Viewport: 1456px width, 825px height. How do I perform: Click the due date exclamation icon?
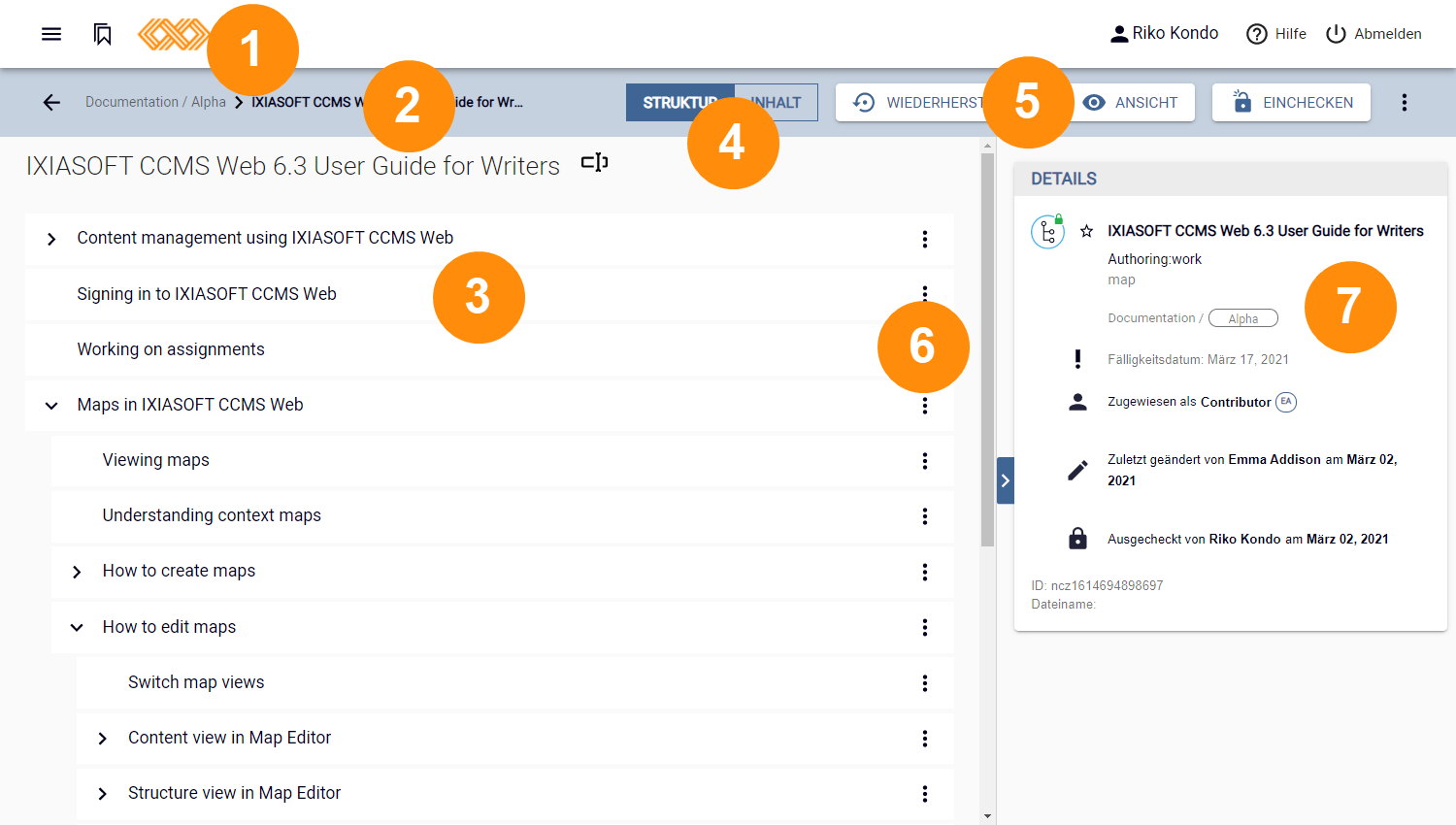tap(1077, 359)
